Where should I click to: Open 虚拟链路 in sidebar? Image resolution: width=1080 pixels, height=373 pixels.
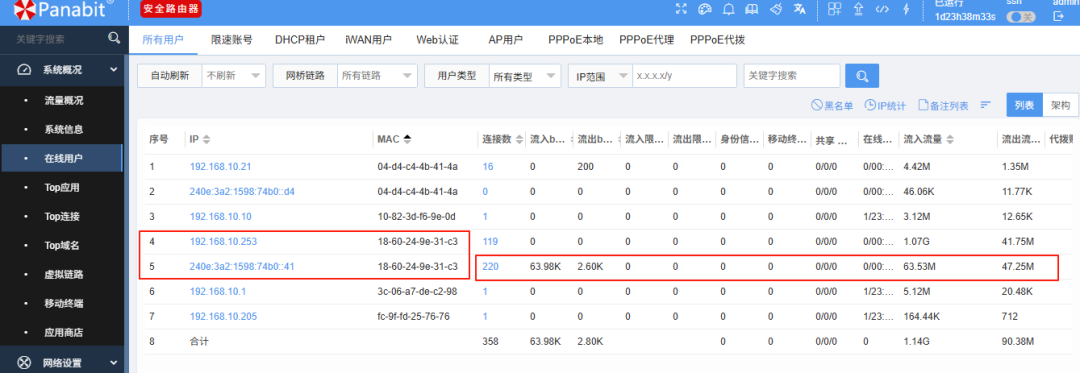[x=63, y=274]
